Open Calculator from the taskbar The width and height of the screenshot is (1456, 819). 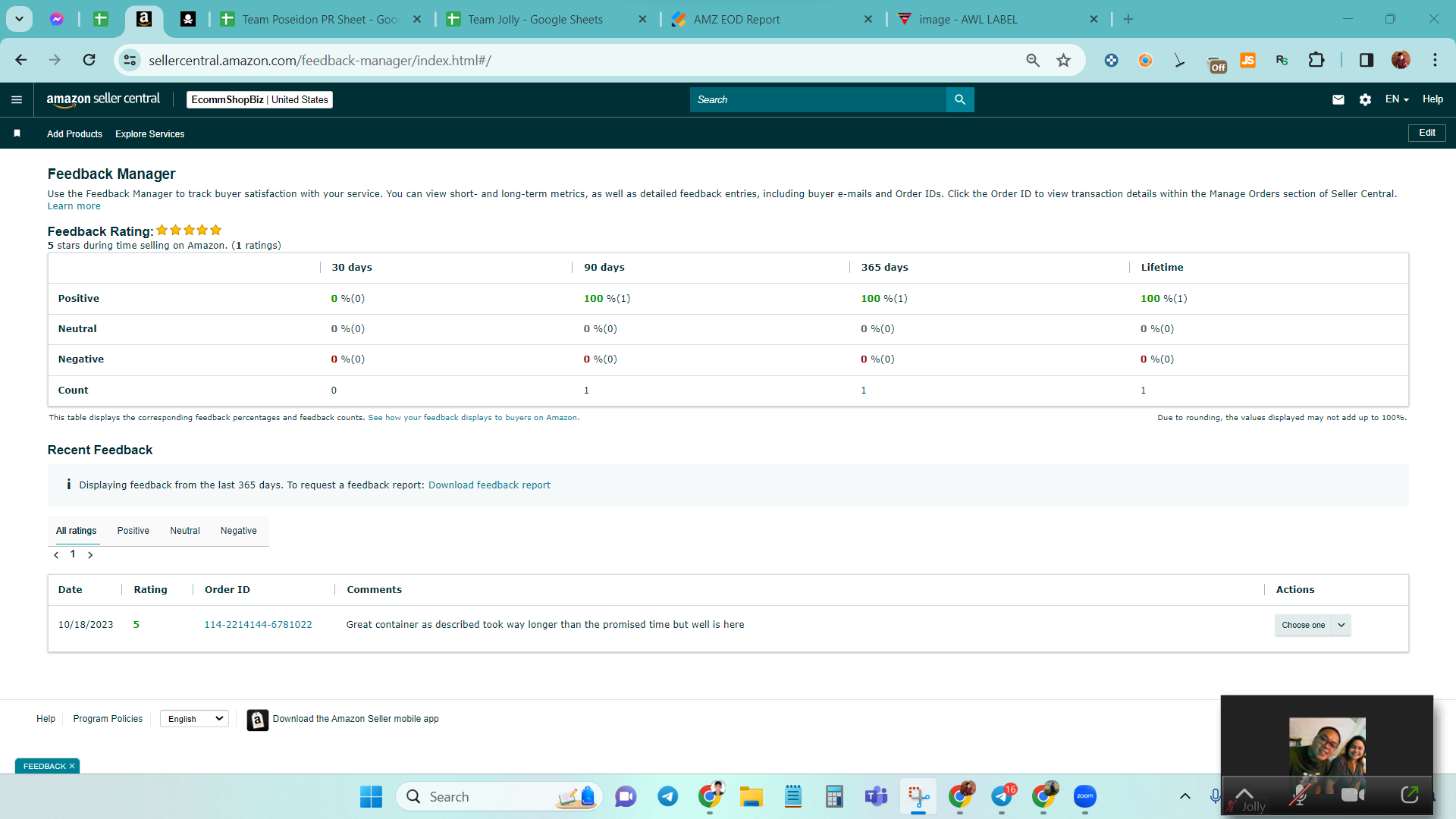tap(834, 797)
